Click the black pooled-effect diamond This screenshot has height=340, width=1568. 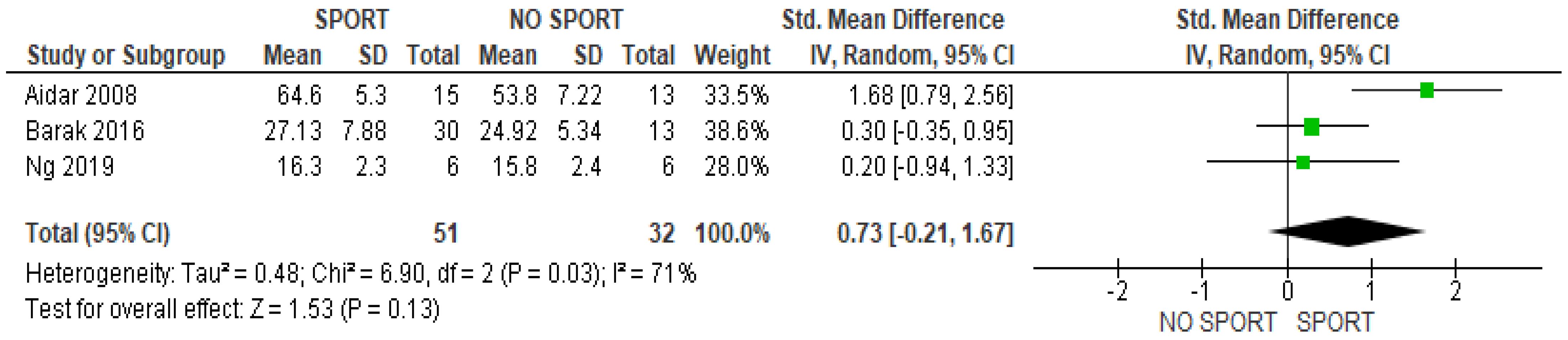(1348, 231)
